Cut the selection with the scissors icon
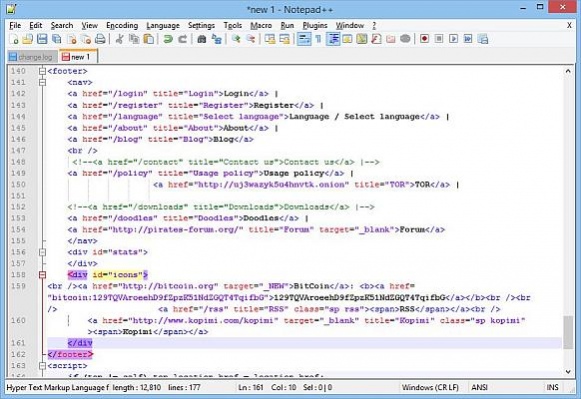581x399 pixels. click(x=119, y=39)
